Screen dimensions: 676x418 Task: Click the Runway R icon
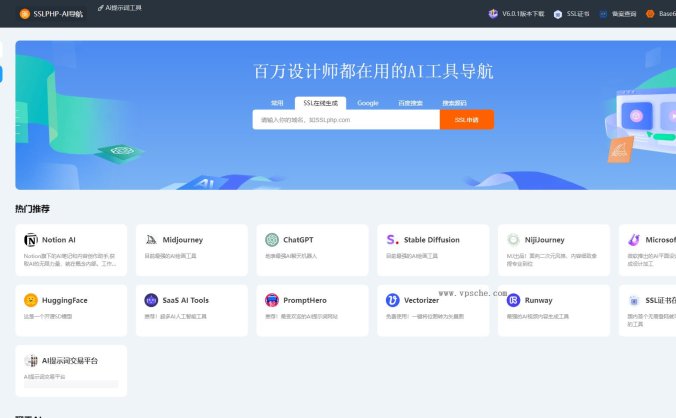(513, 300)
